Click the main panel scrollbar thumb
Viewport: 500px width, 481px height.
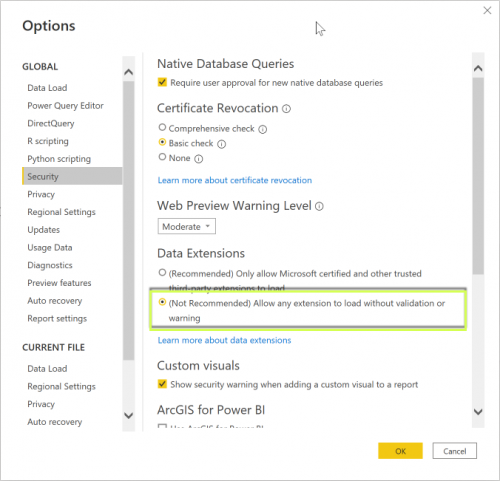tap(478, 176)
